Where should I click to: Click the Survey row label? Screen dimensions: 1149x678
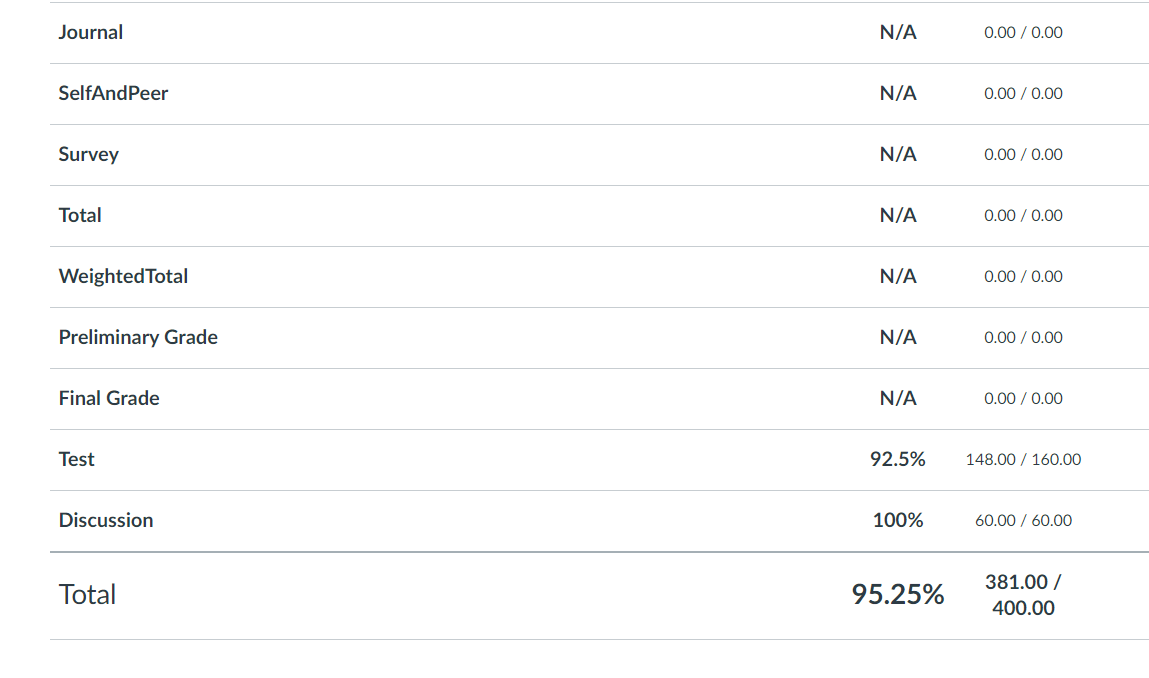pyautogui.click(x=89, y=155)
